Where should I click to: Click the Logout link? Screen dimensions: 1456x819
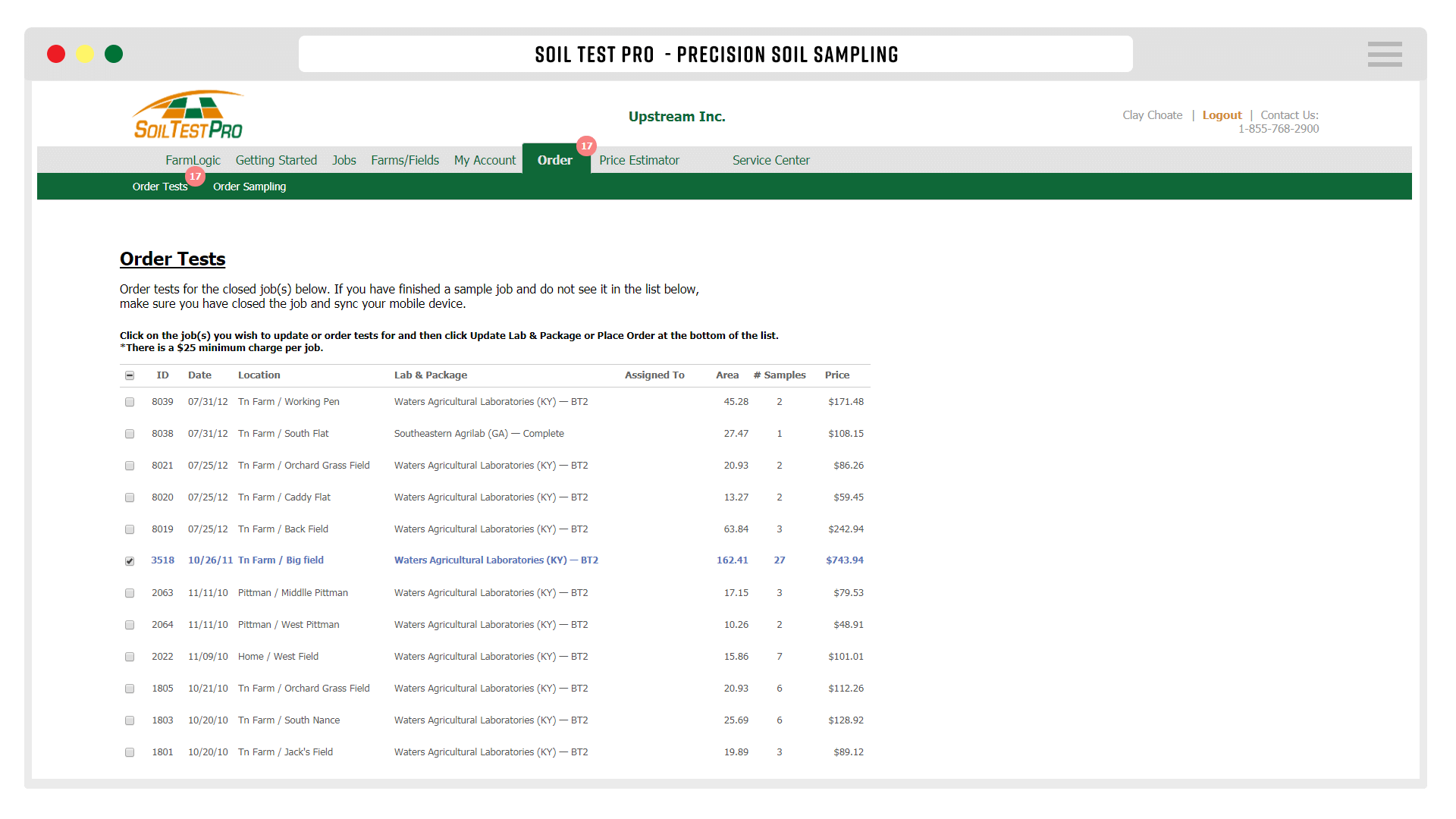pyautogui.click(x=1222, y=115)
